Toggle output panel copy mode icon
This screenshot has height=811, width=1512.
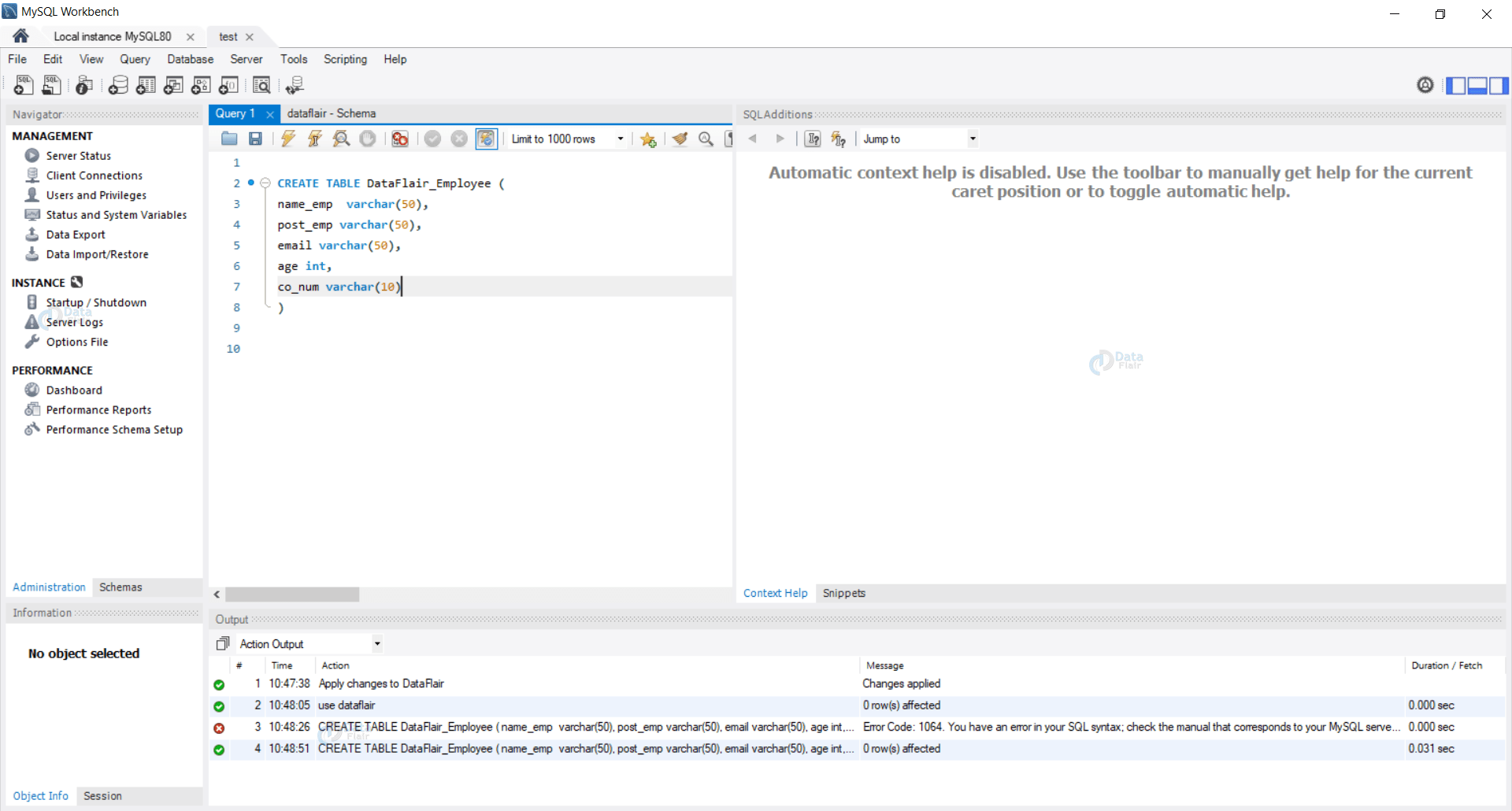click(222, 643)
